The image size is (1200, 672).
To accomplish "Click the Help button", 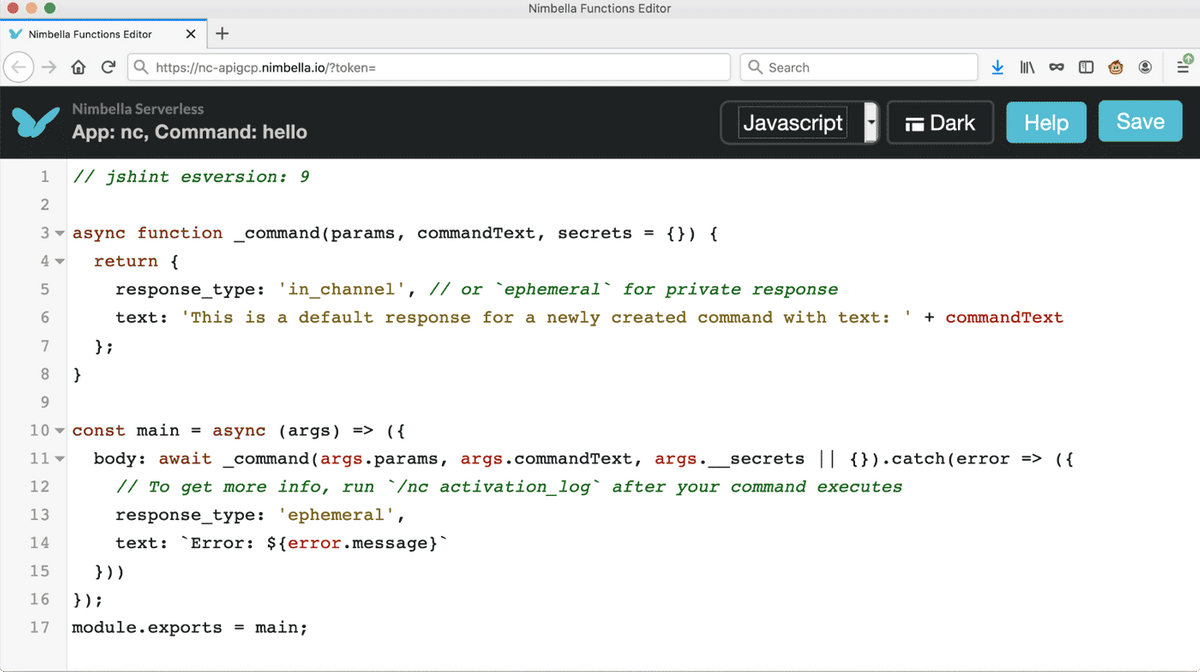I will tap(1046, 123).
